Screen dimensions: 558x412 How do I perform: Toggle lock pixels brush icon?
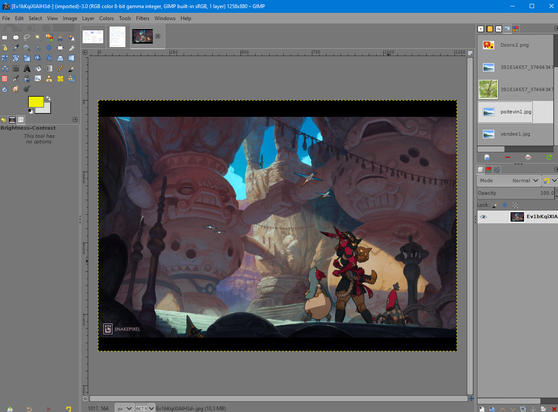pos(495,205)
